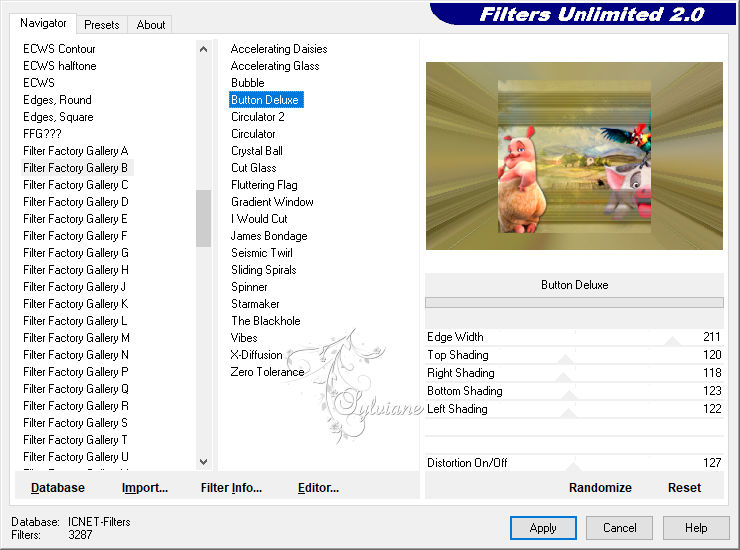Select Filter Factory Gallery A
This screenshot has height=550, width=740.
(76, 151)
